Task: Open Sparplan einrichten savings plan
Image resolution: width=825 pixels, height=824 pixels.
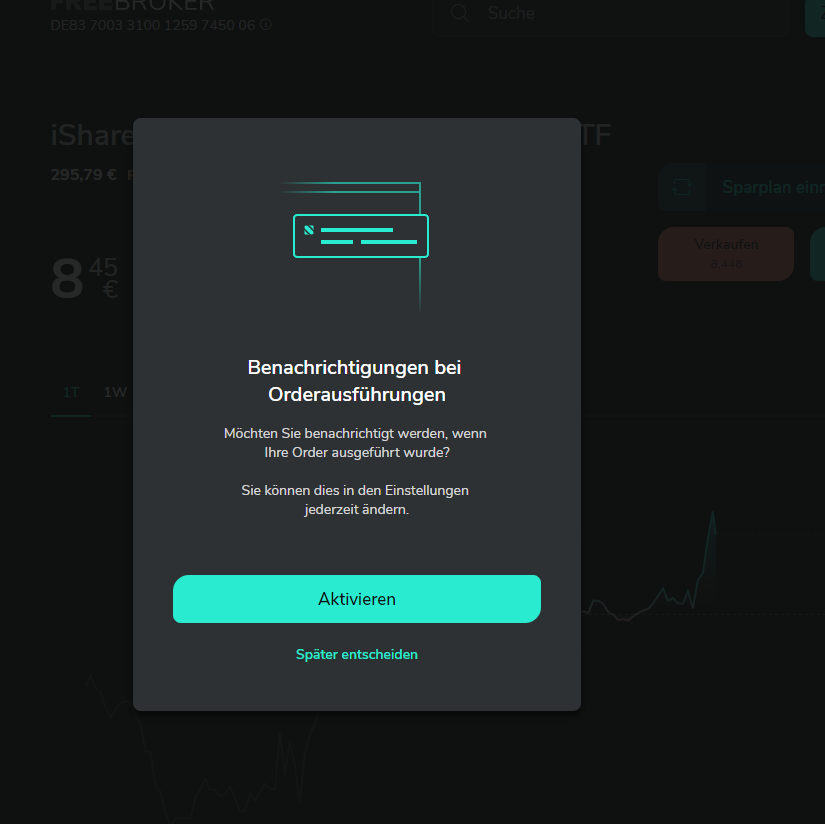Action: (x=742, y=187)
